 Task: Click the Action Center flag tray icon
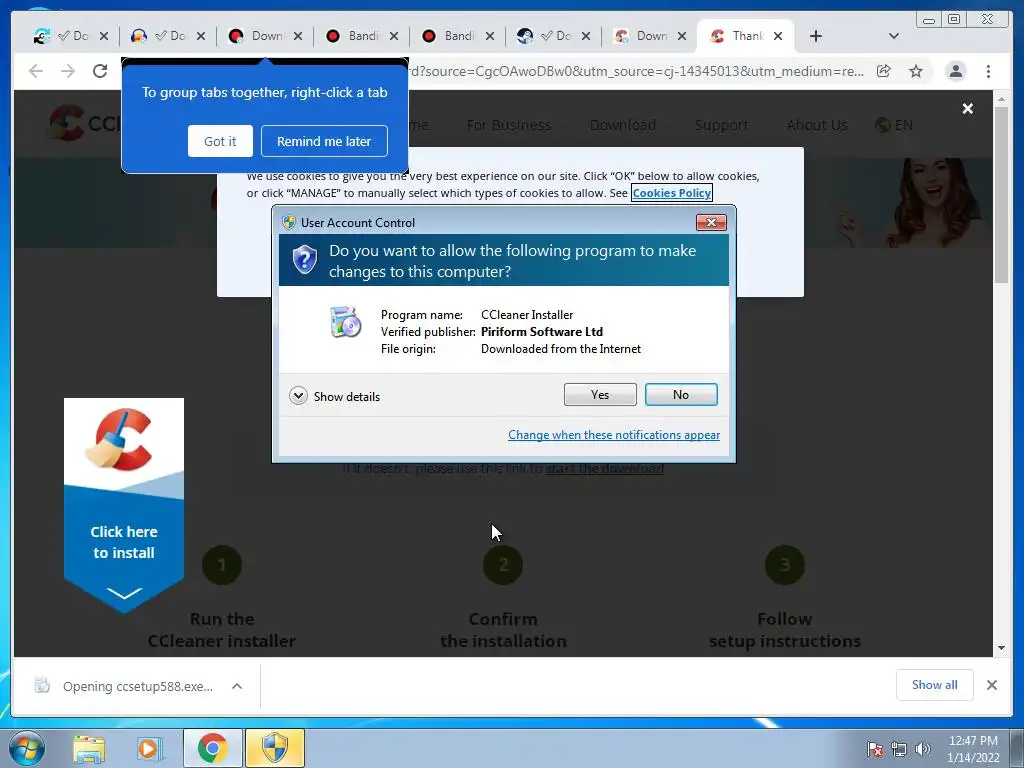coord(875,749)
